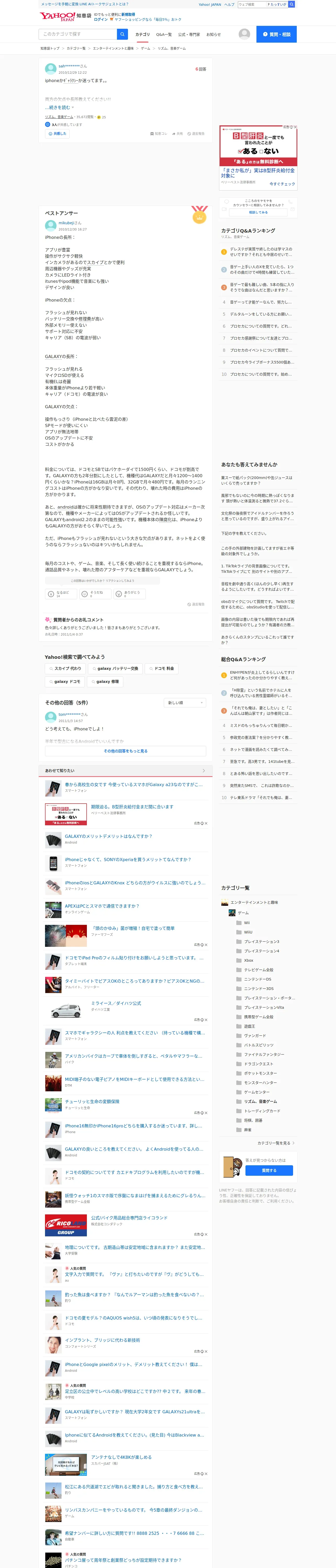This screenshot has height=1568, width=336.
Task: Open related question APEXはPCとスマホで通信できますか
Action: 102,906
